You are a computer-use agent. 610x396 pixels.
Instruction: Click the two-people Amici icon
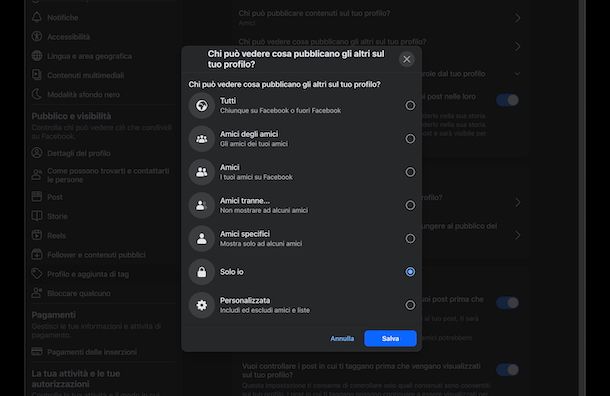point(202,172)
